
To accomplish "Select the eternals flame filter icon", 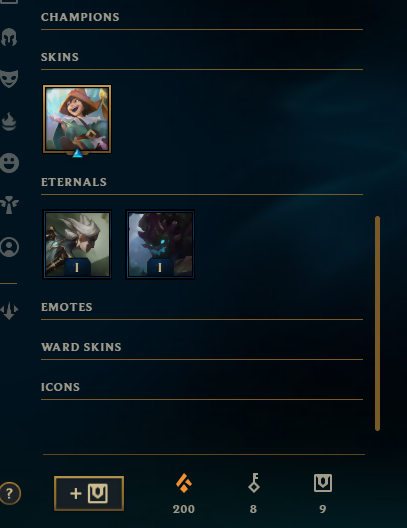I will pyautogui.click(x=9, y=121).
